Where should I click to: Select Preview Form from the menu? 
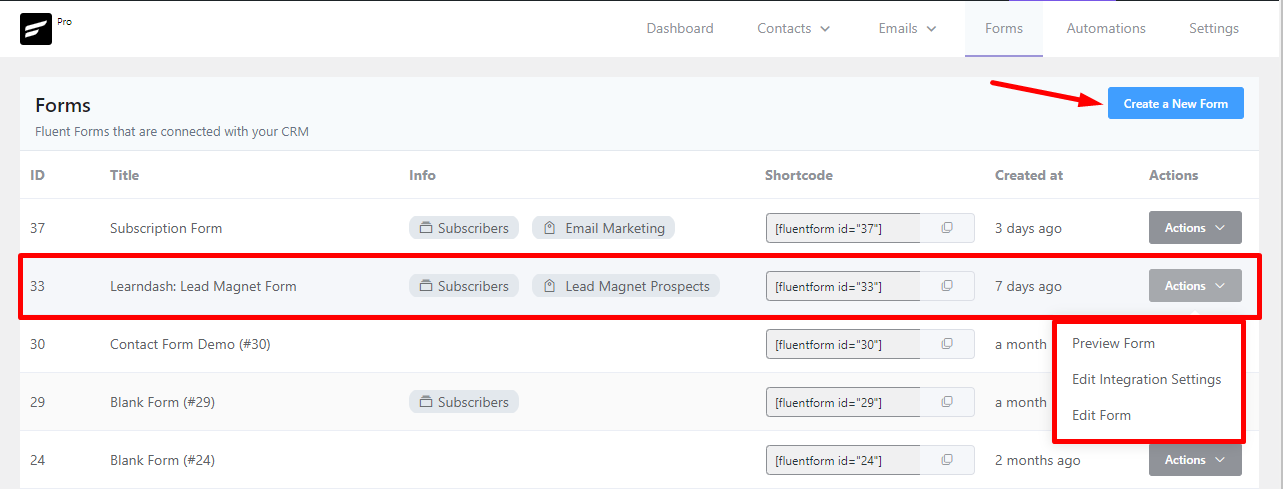click(1113, 343)
